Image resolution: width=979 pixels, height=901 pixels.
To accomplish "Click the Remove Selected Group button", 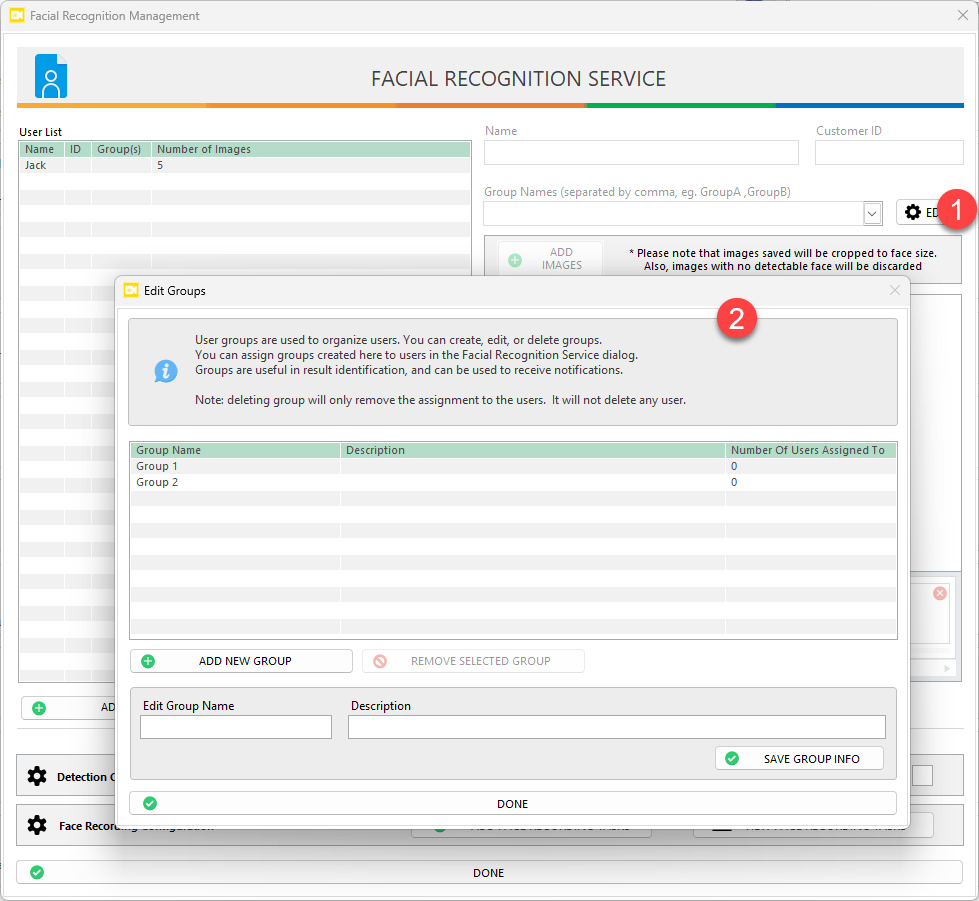I will click(473, 661).
